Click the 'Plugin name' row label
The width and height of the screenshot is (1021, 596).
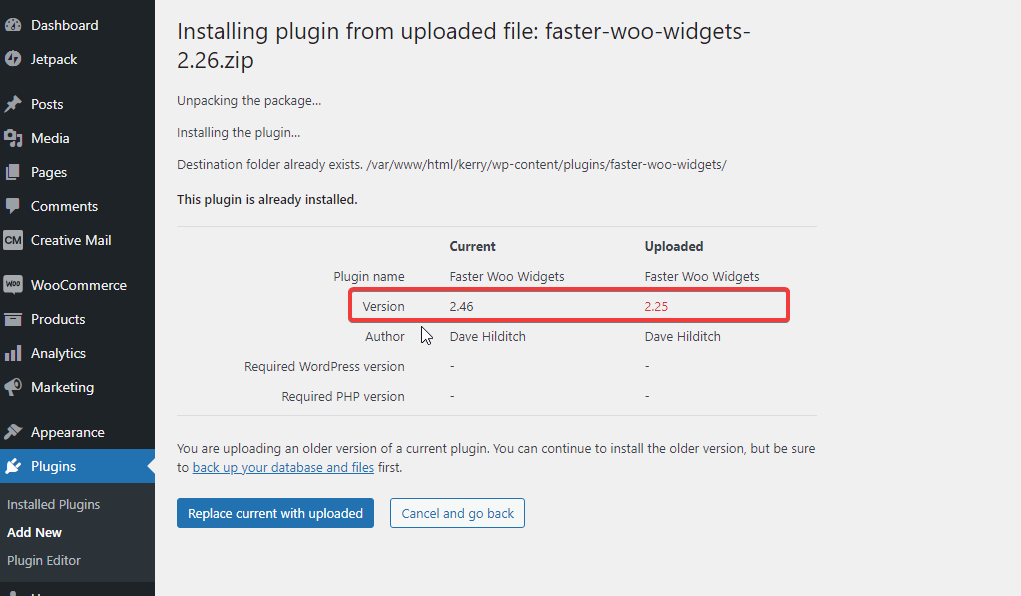[369, 276]
